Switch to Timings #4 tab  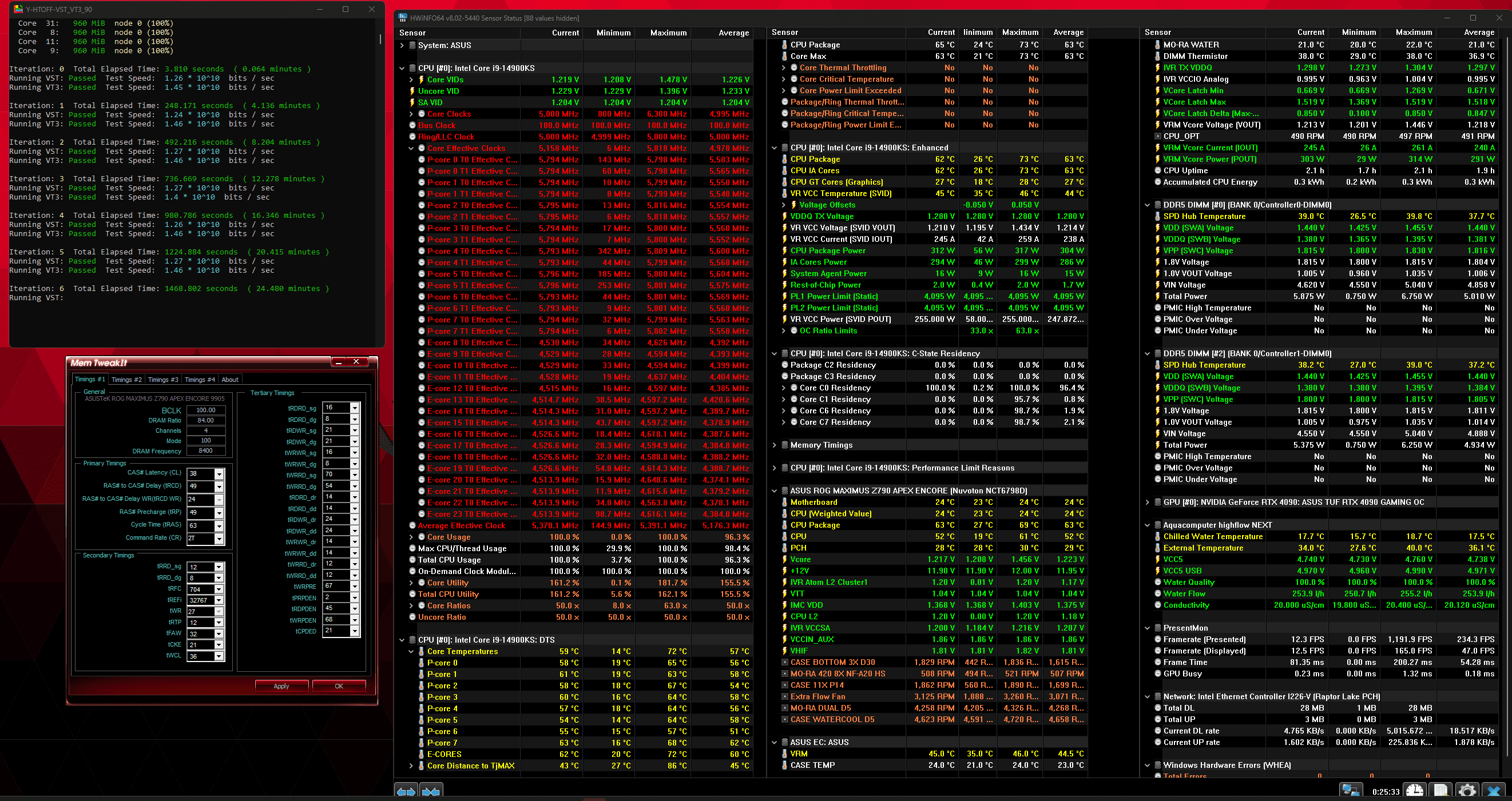pyautogui.click(x=199, y=380)
